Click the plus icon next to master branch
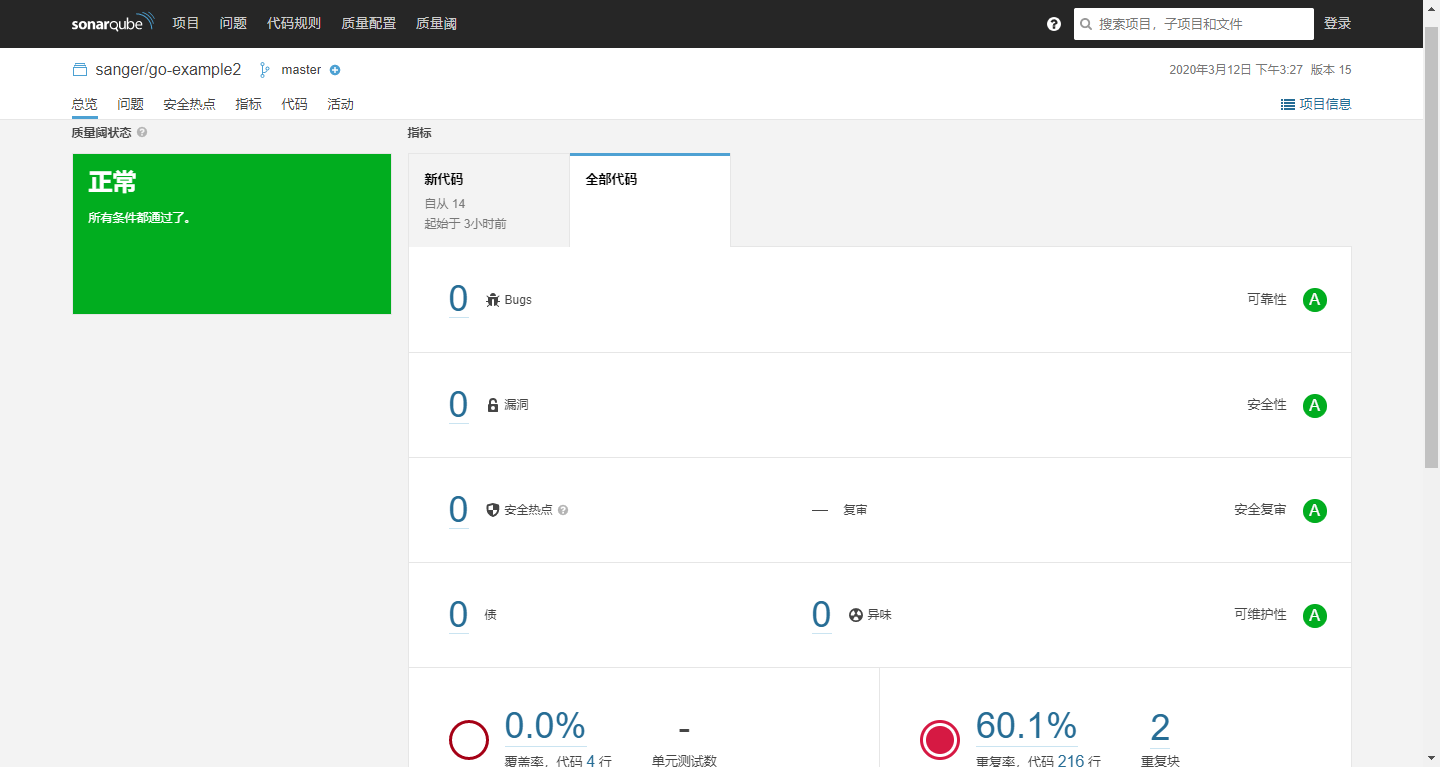 point(335,70)
